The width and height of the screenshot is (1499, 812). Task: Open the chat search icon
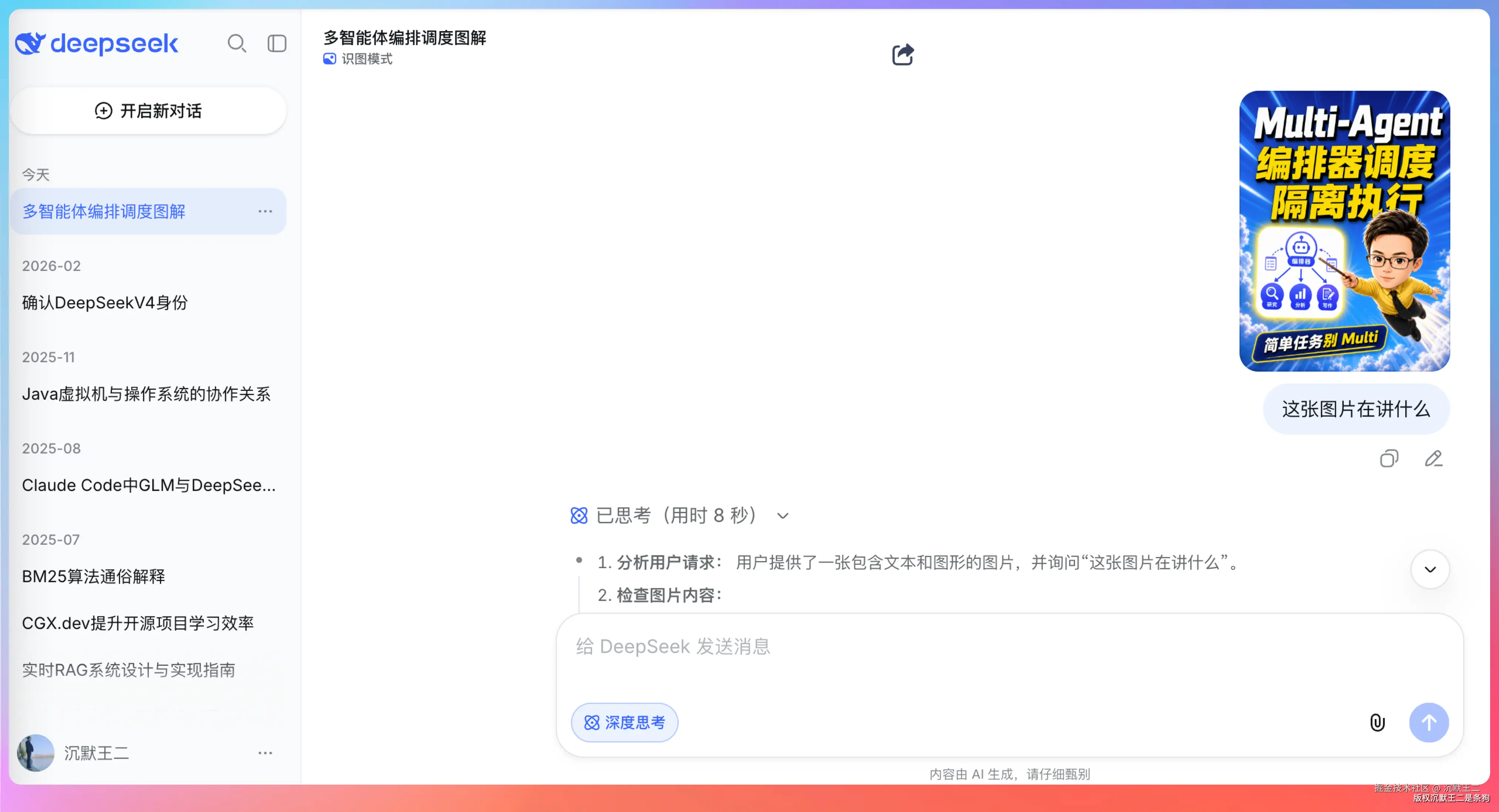point(237,44)
